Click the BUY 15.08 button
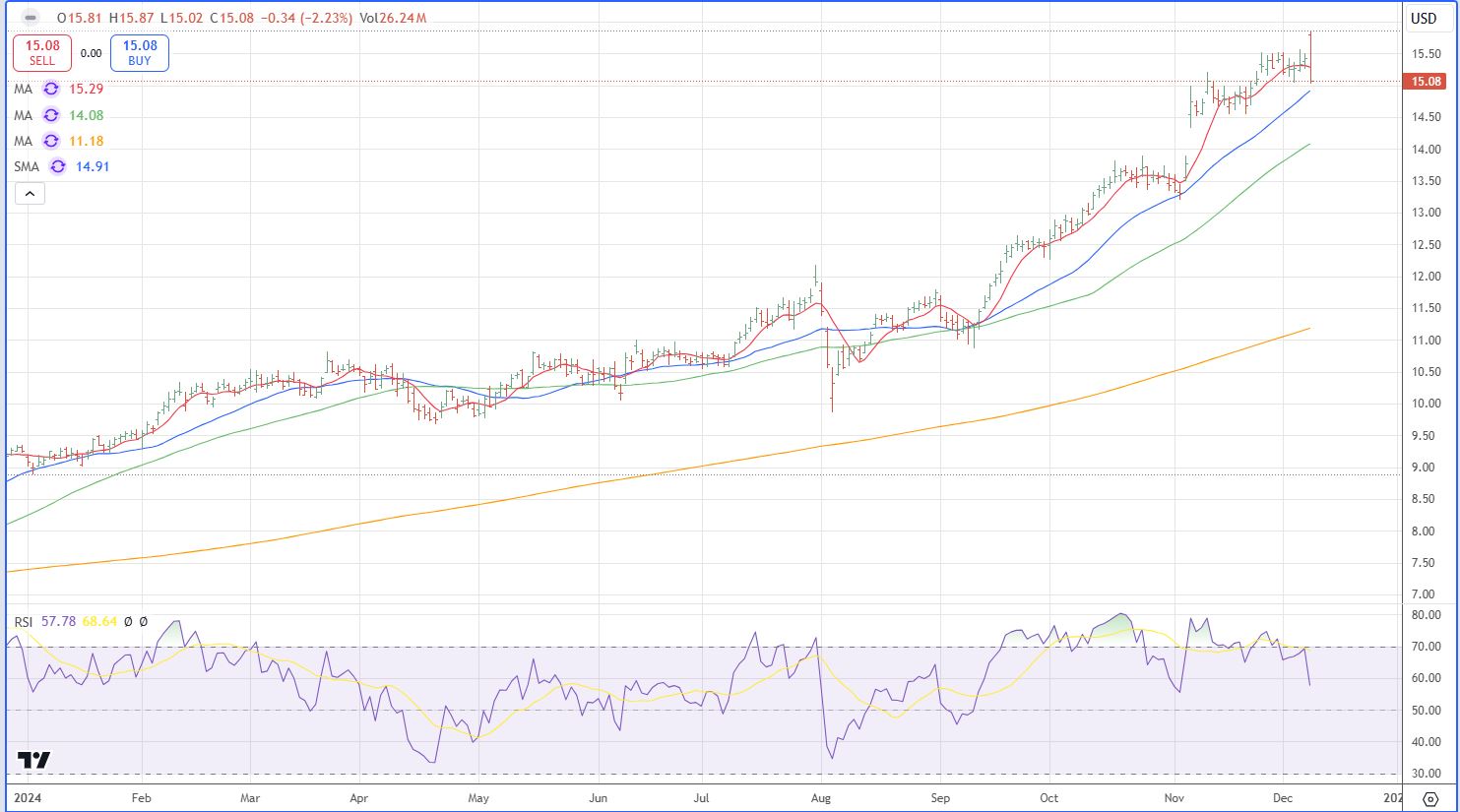 140,52
